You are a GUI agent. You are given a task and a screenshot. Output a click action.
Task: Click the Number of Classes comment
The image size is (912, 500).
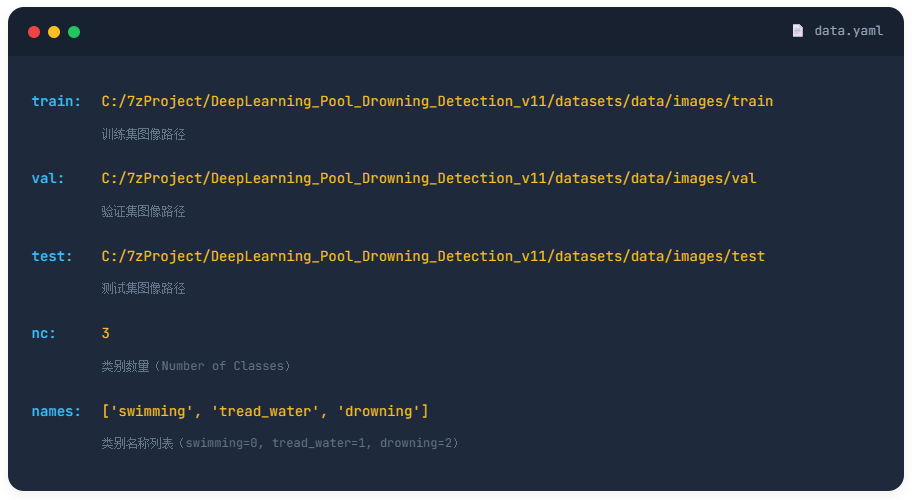[196, 366]
